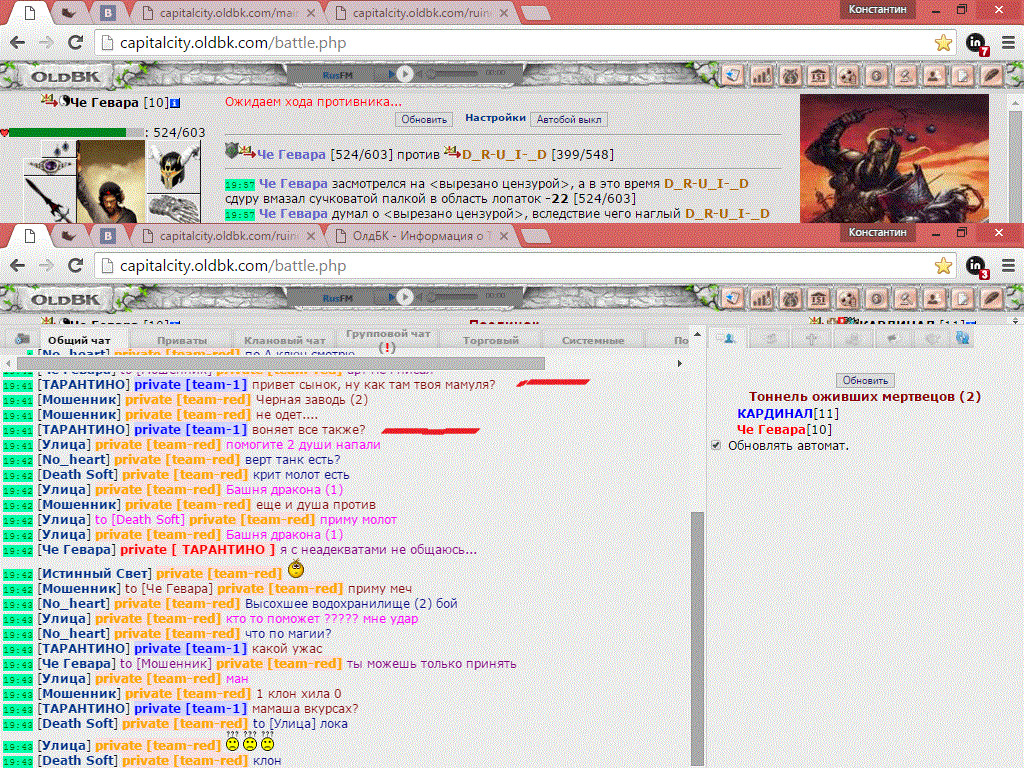1024x768 pixels.
Task: Click the extension icon with badge 7 in top window
Action: coord(977,44)
